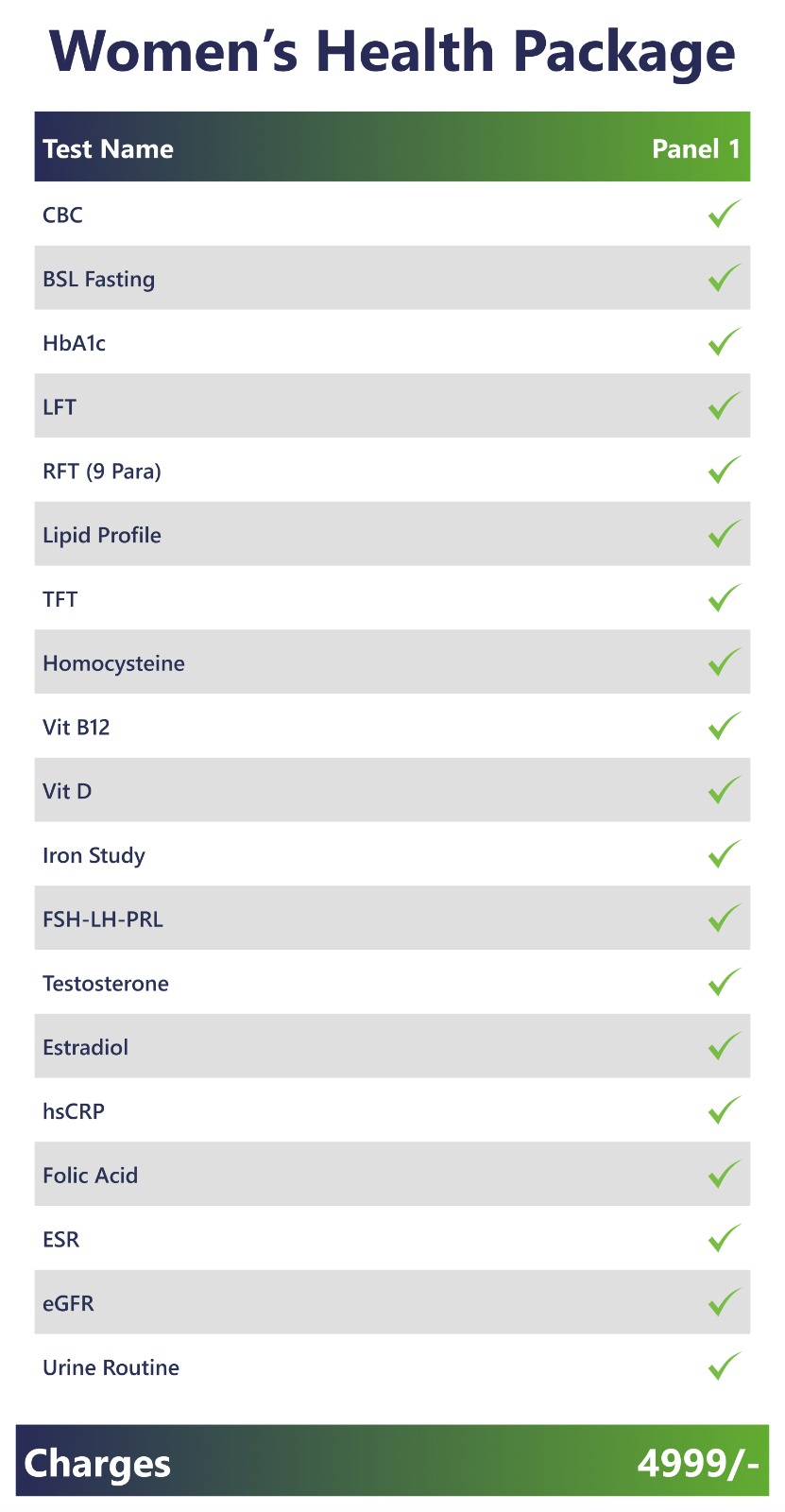Click the FSH-LH-PRL row checkmark
Screen dimensions: 785x1512
click(724, 919)
